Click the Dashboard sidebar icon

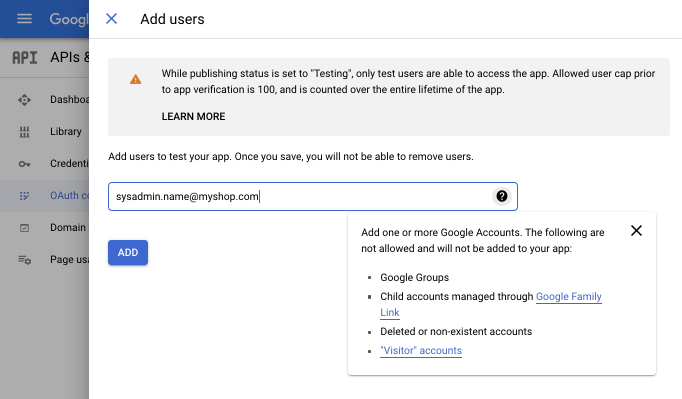24,100
